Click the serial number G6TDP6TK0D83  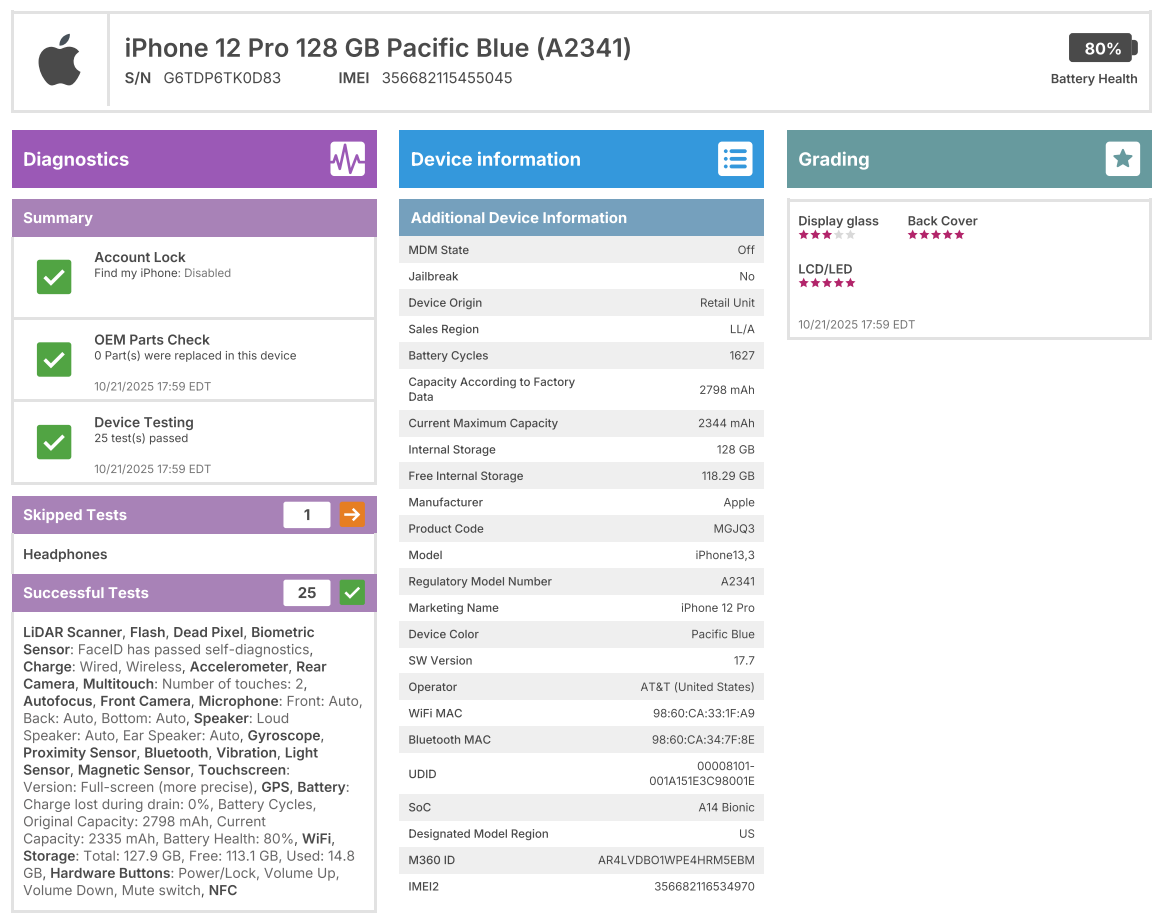point(222,78)
